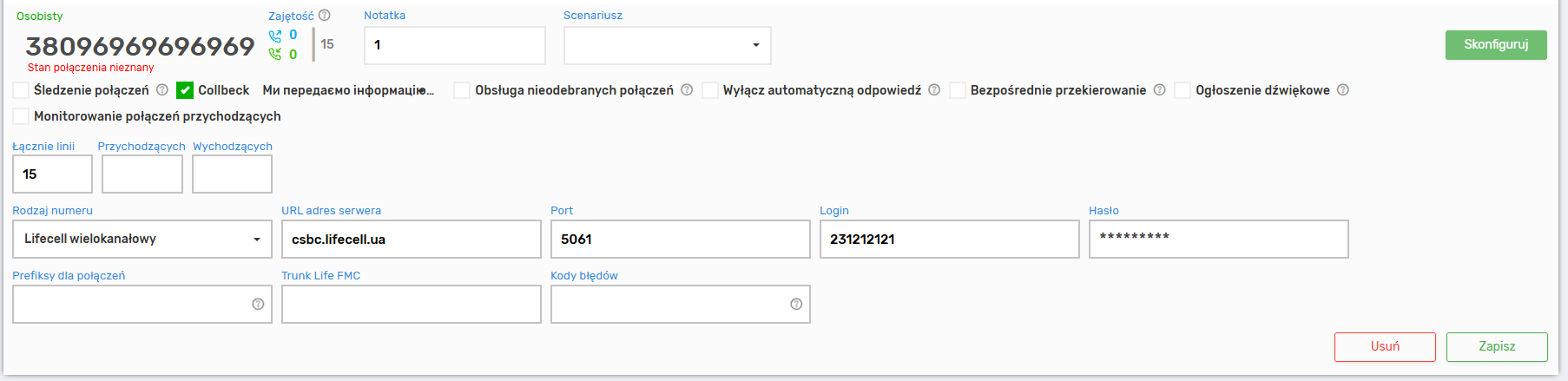Click help icon next to Zajętość

pyautogui.click(x=325, y=16)
